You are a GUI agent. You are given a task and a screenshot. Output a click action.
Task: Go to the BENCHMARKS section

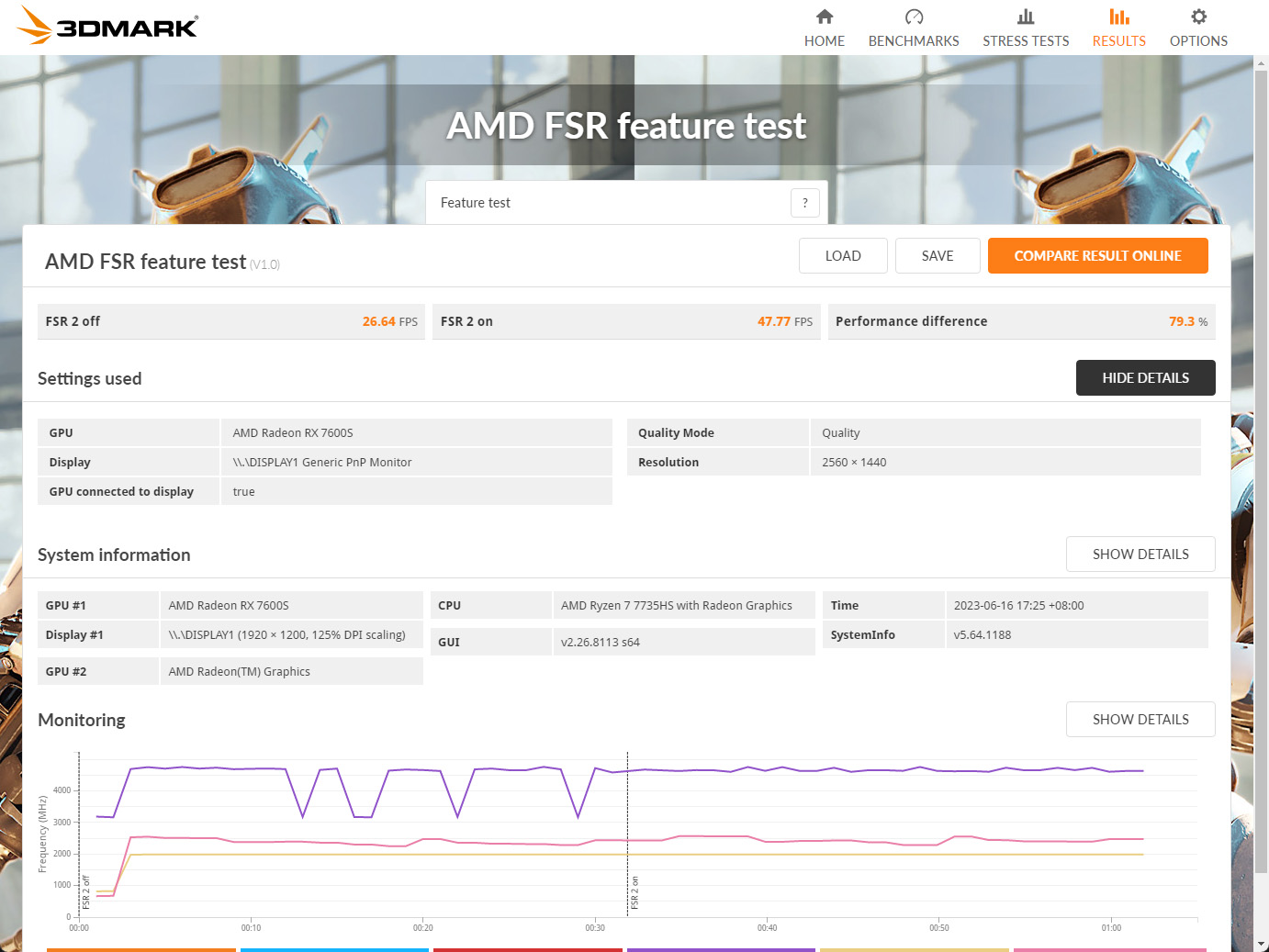click(x=914, y=40)
